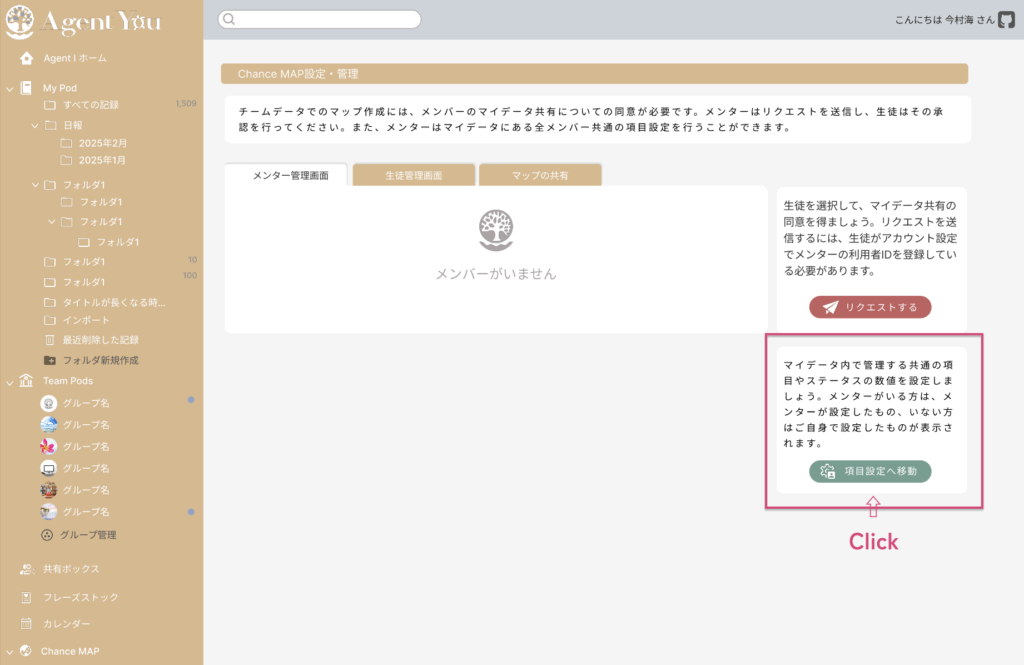
Task: Open the カレンダー calendar icon
Action: pos(27,624)
